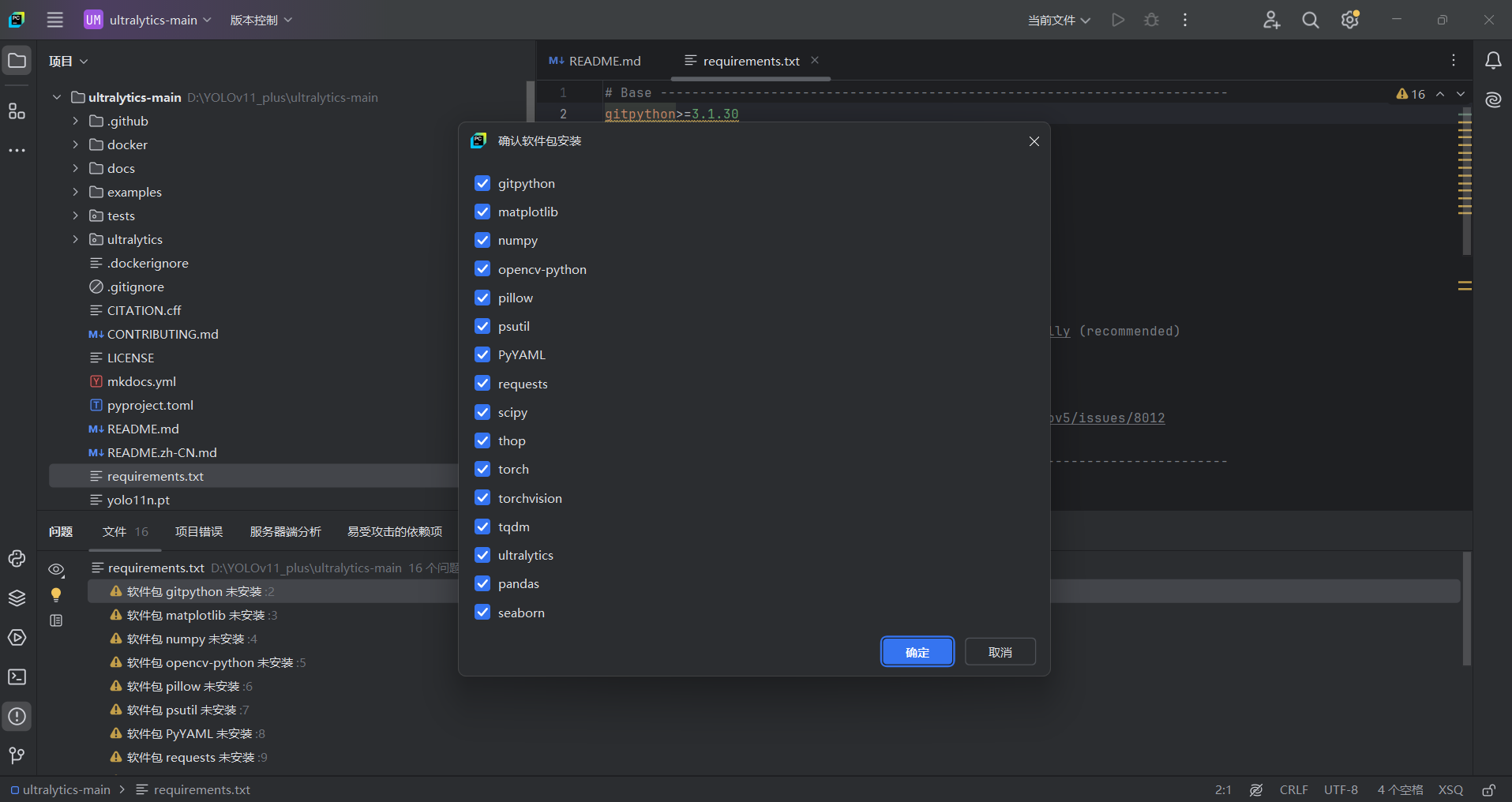The image size is (1512, 802).
Task: Open the Services tool window icon
Action: click(x=17, y=638)
